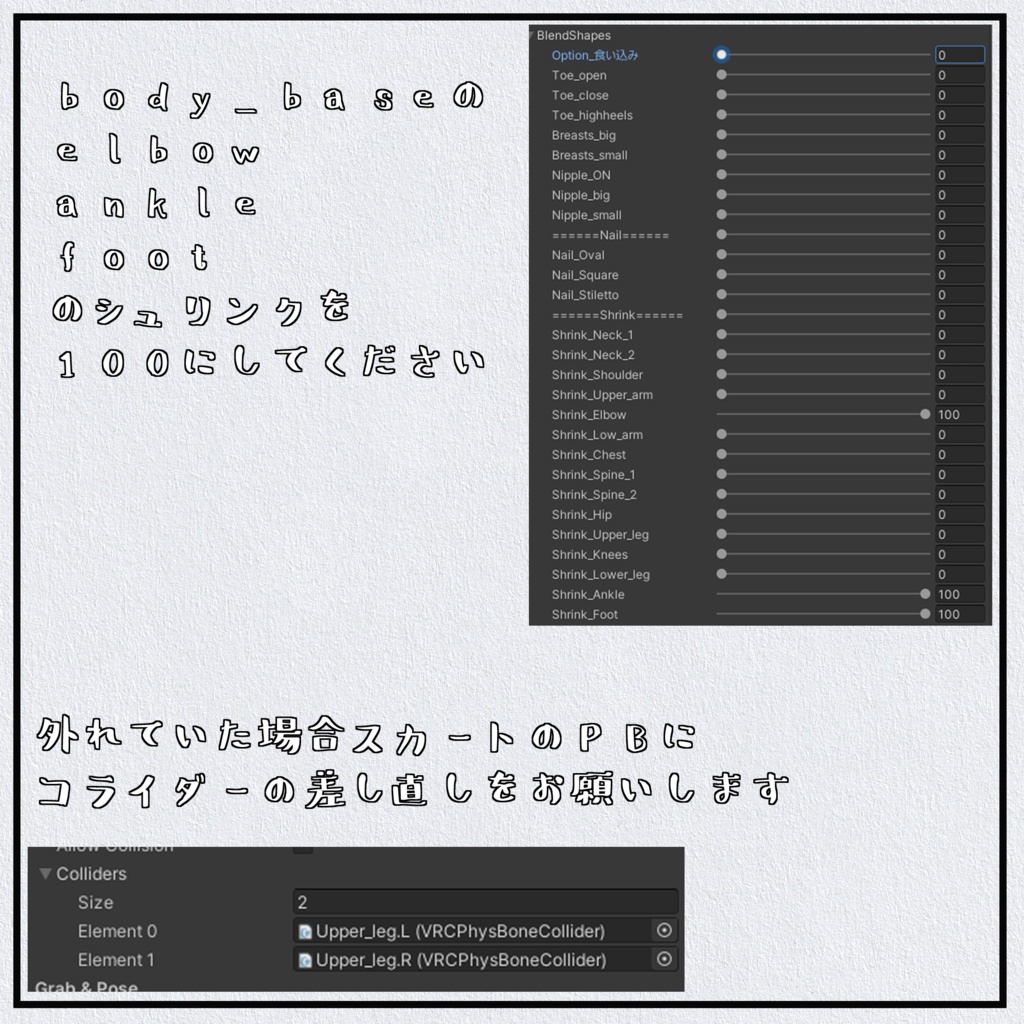Select the ======Nail====== separator label
1024x1024 pixels.
610,235
